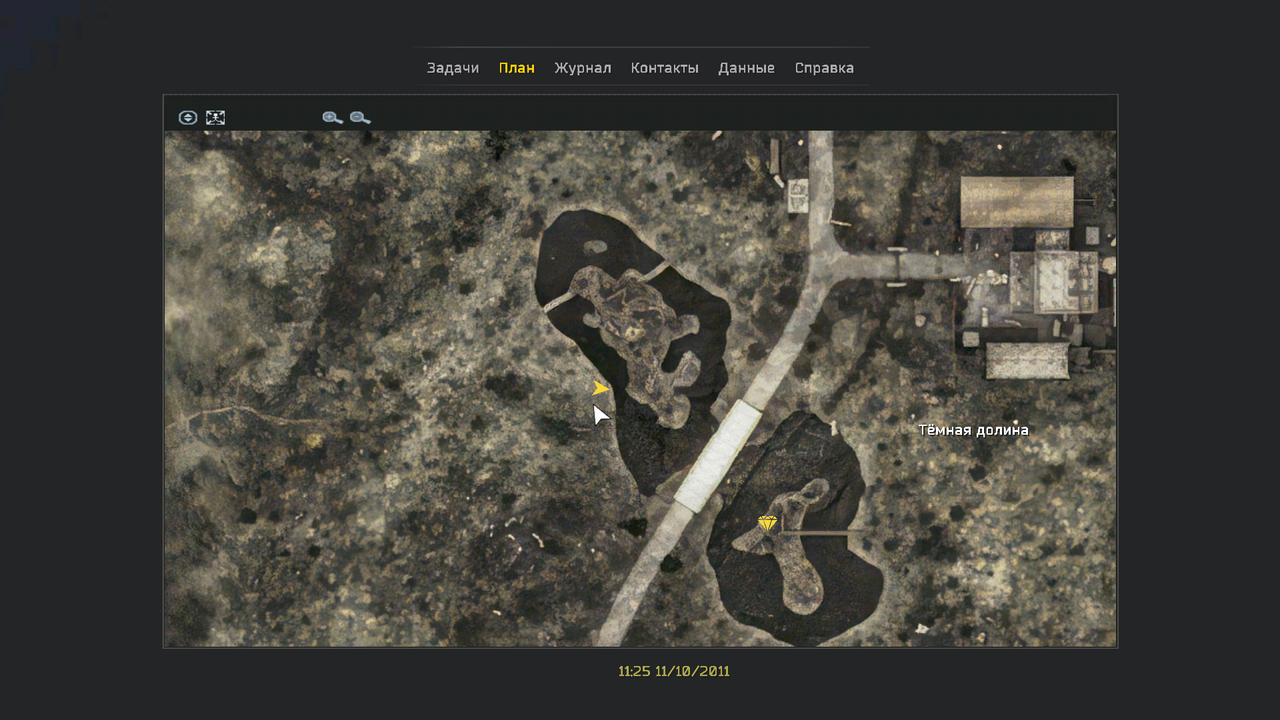Click the Тёмная долина map label

coord(973,430)
